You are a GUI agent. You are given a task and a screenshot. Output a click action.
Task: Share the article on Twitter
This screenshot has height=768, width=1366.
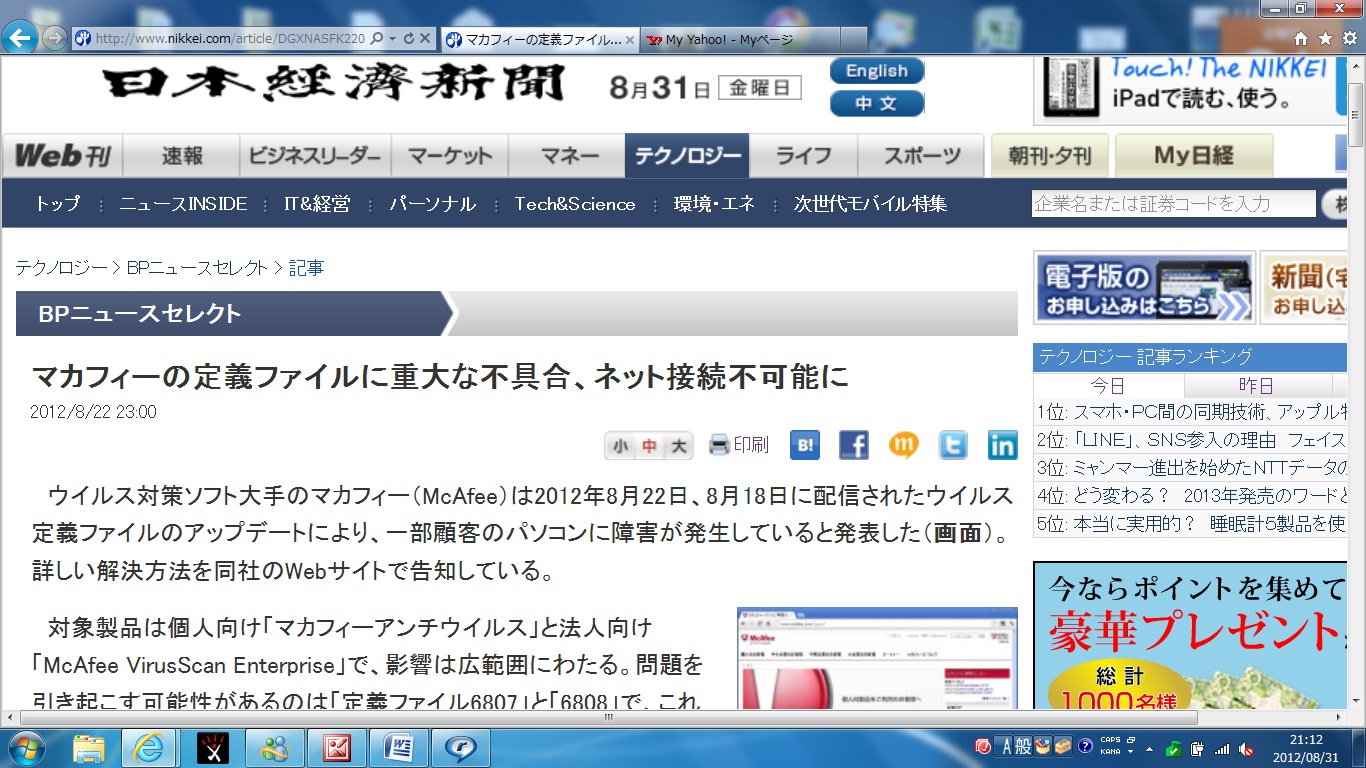point(953,445)
